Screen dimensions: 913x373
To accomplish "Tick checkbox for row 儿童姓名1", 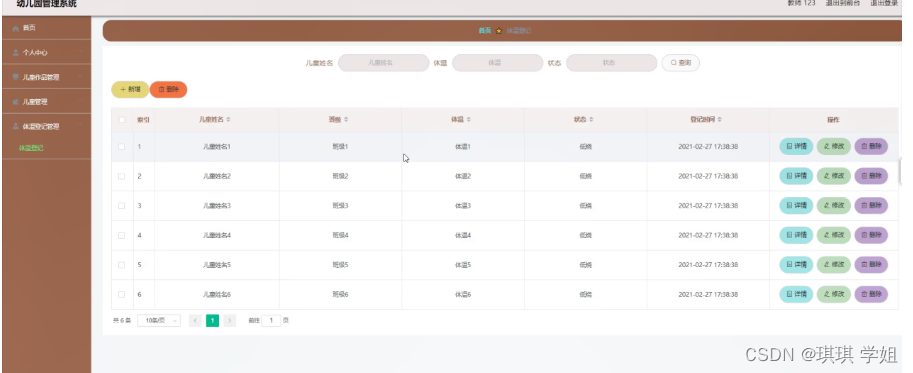I will tap(122, 147).
